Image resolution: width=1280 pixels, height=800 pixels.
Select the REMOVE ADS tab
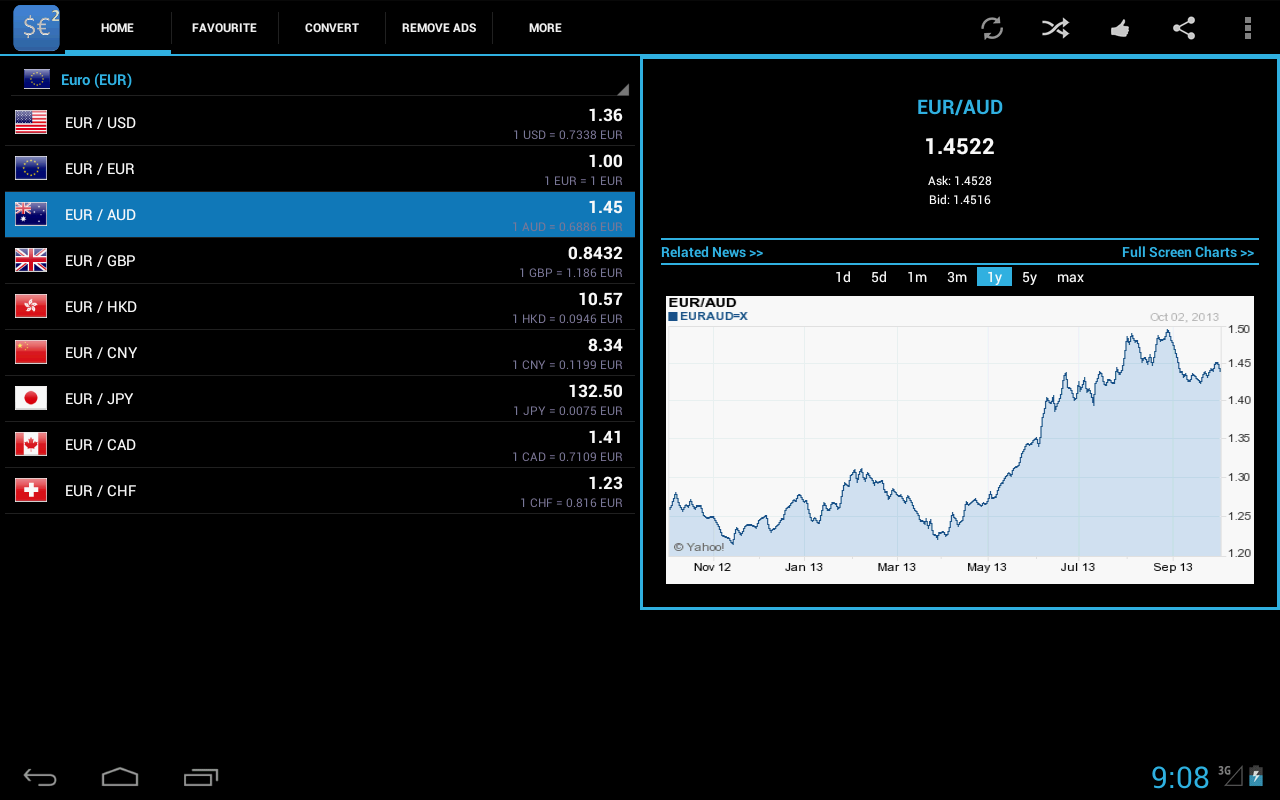[x=439, y=28]
